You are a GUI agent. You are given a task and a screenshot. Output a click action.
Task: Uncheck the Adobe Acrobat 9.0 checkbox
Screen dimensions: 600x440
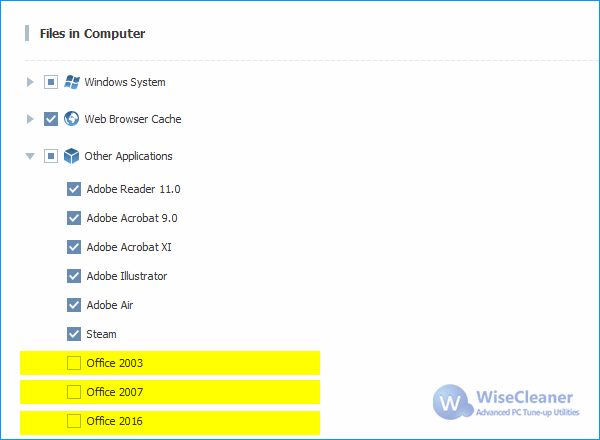(74, 218)
